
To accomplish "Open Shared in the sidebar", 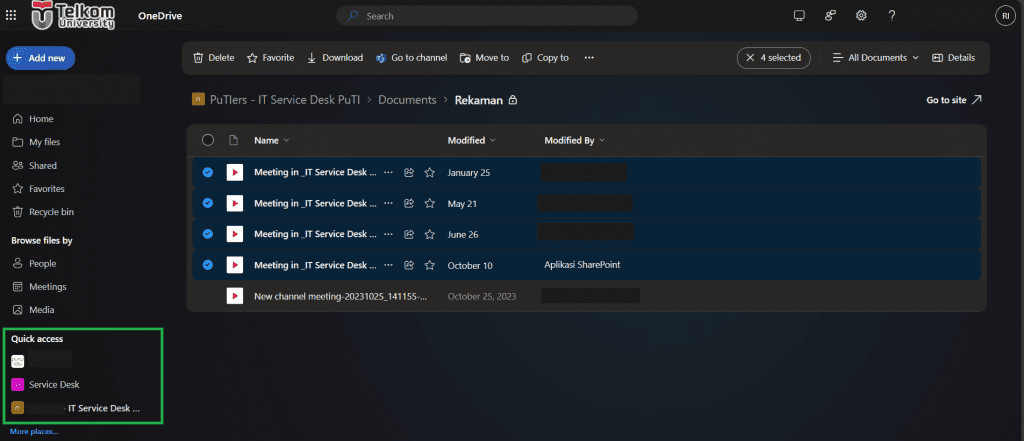I will pyautogui.click(x=35, y=166).
